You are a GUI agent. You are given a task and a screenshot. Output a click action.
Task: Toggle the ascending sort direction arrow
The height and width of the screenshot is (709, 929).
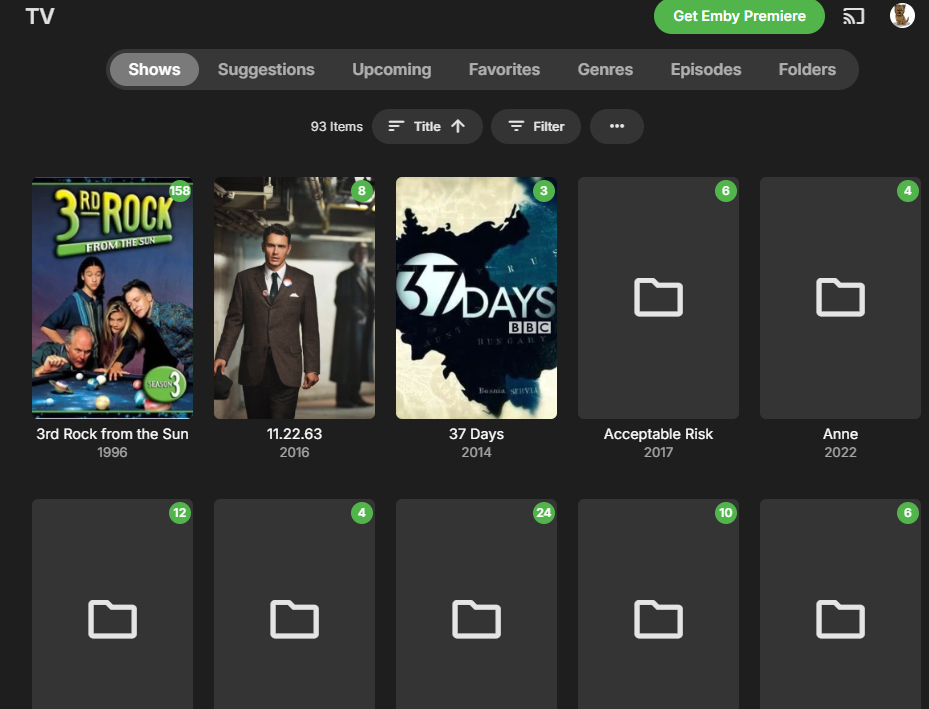pyautogui.click(x=458, y=126)
